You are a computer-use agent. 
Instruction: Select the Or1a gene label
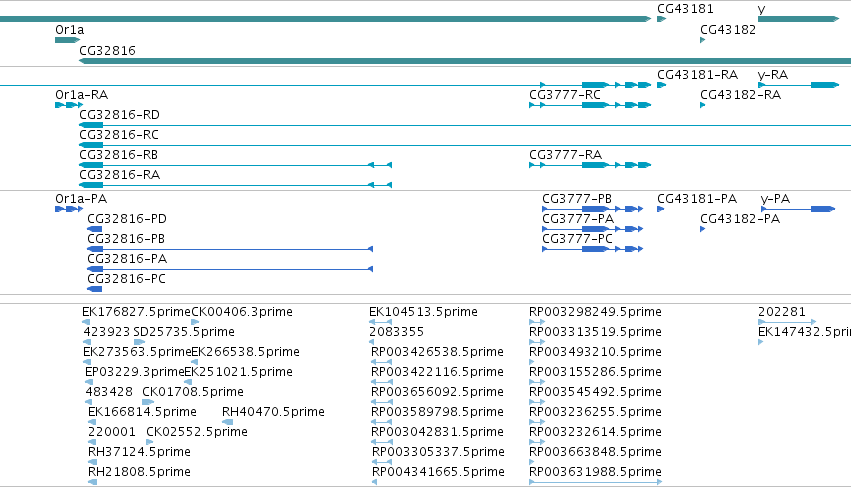(69, 30)
